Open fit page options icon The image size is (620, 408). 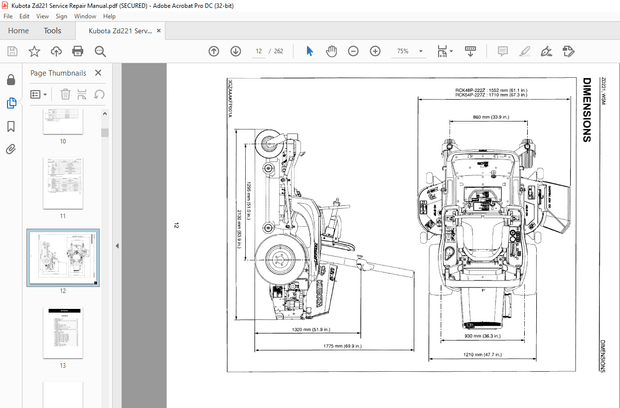point(444,51)
